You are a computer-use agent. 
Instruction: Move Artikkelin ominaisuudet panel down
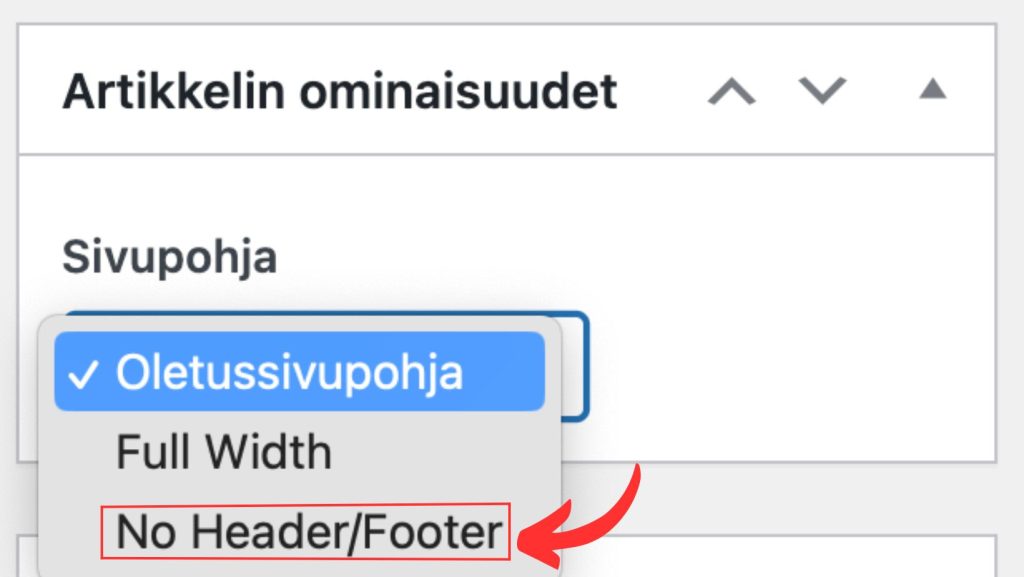pyautogui.click(x=822, y=92)
